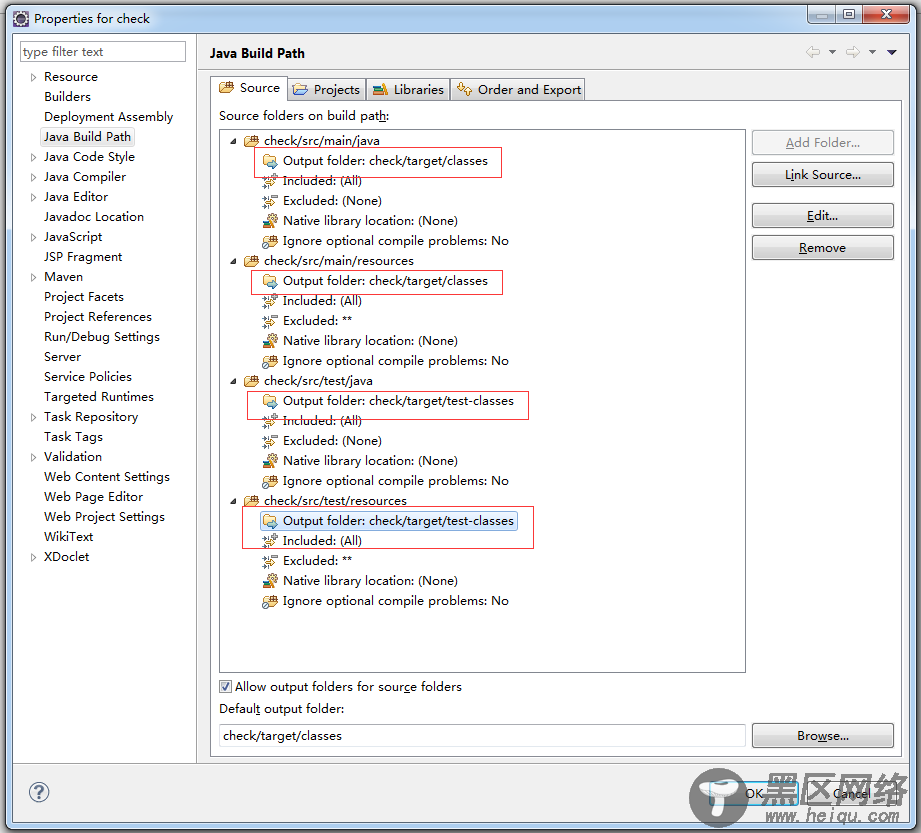Expand the Validation category
921x833 pixels.
[33, 457]
